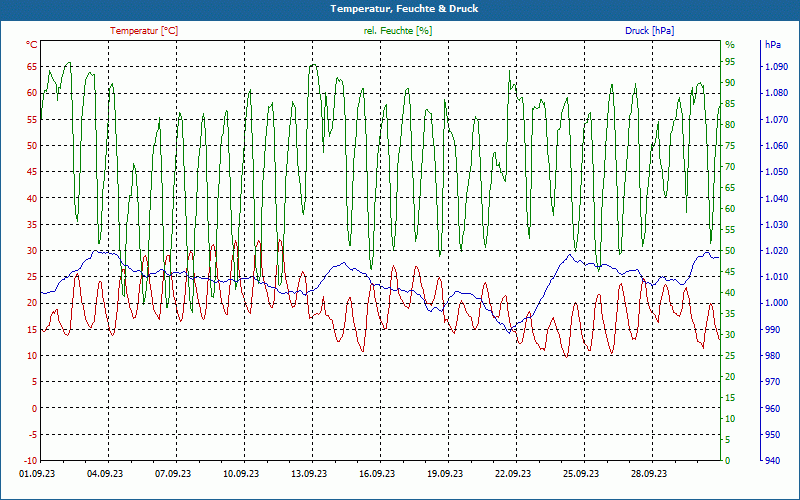Select red temperature axis value "45"
The image size is (800, 500).
click(32, 171)
